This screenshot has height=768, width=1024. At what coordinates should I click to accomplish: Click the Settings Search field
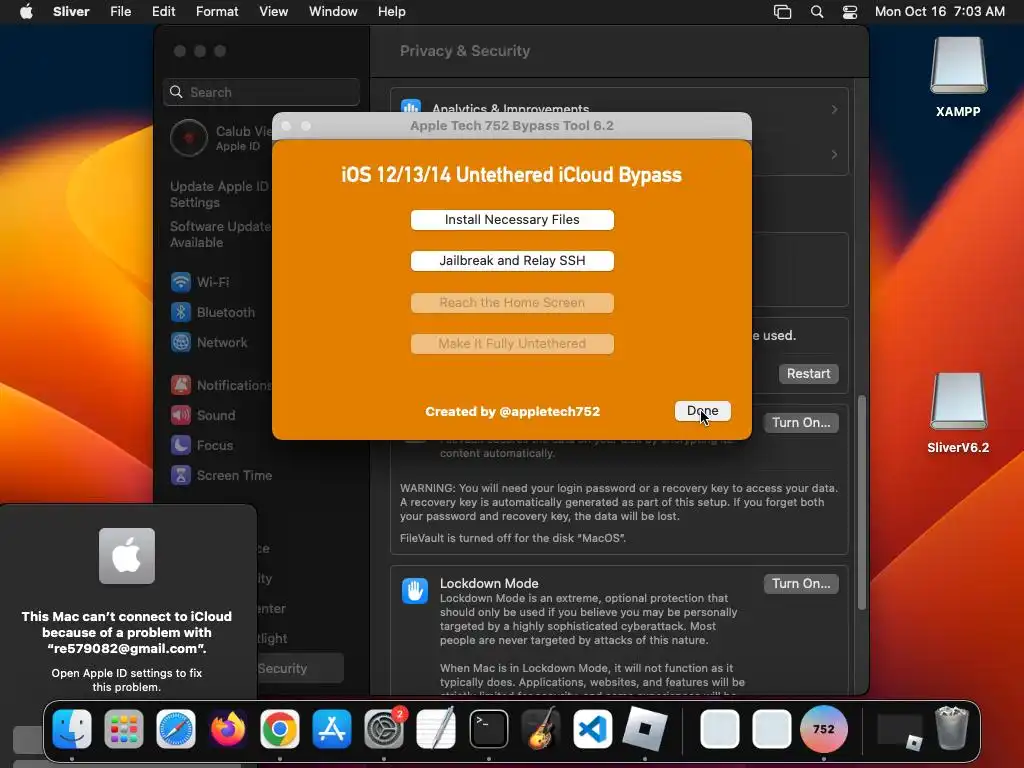[261, 92]
